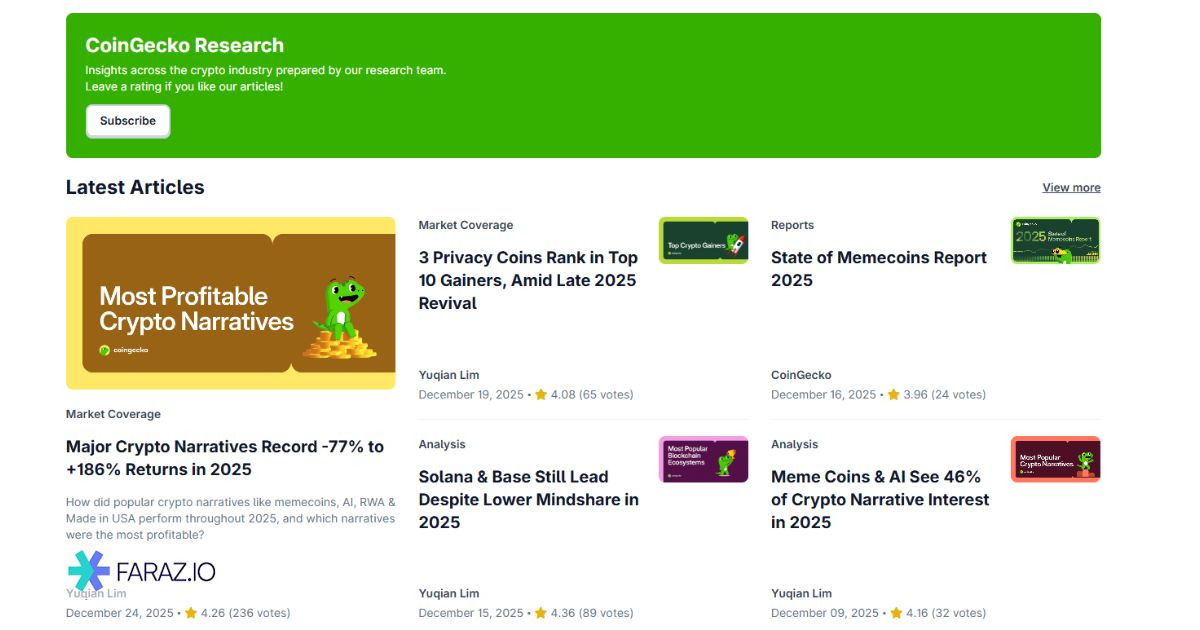Click the star icon beside 3.96 rating
Image resolution: width=1200 pixels, height=630 pixels.
coord(893,395)
